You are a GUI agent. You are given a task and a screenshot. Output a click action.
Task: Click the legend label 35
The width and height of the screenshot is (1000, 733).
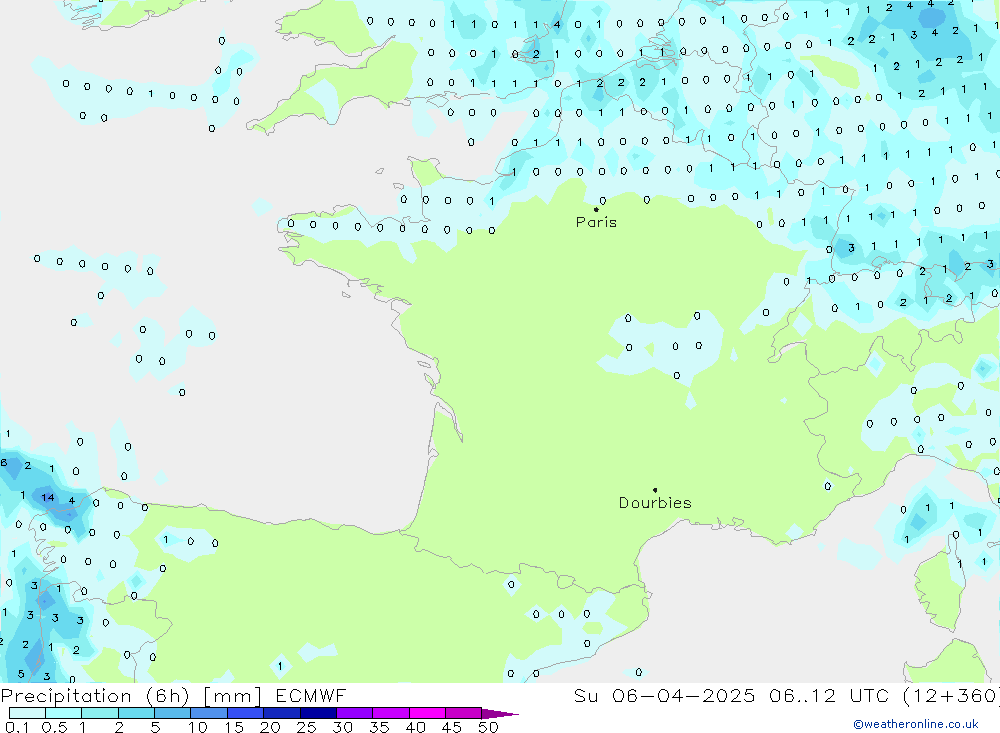[x=379, y=727]
